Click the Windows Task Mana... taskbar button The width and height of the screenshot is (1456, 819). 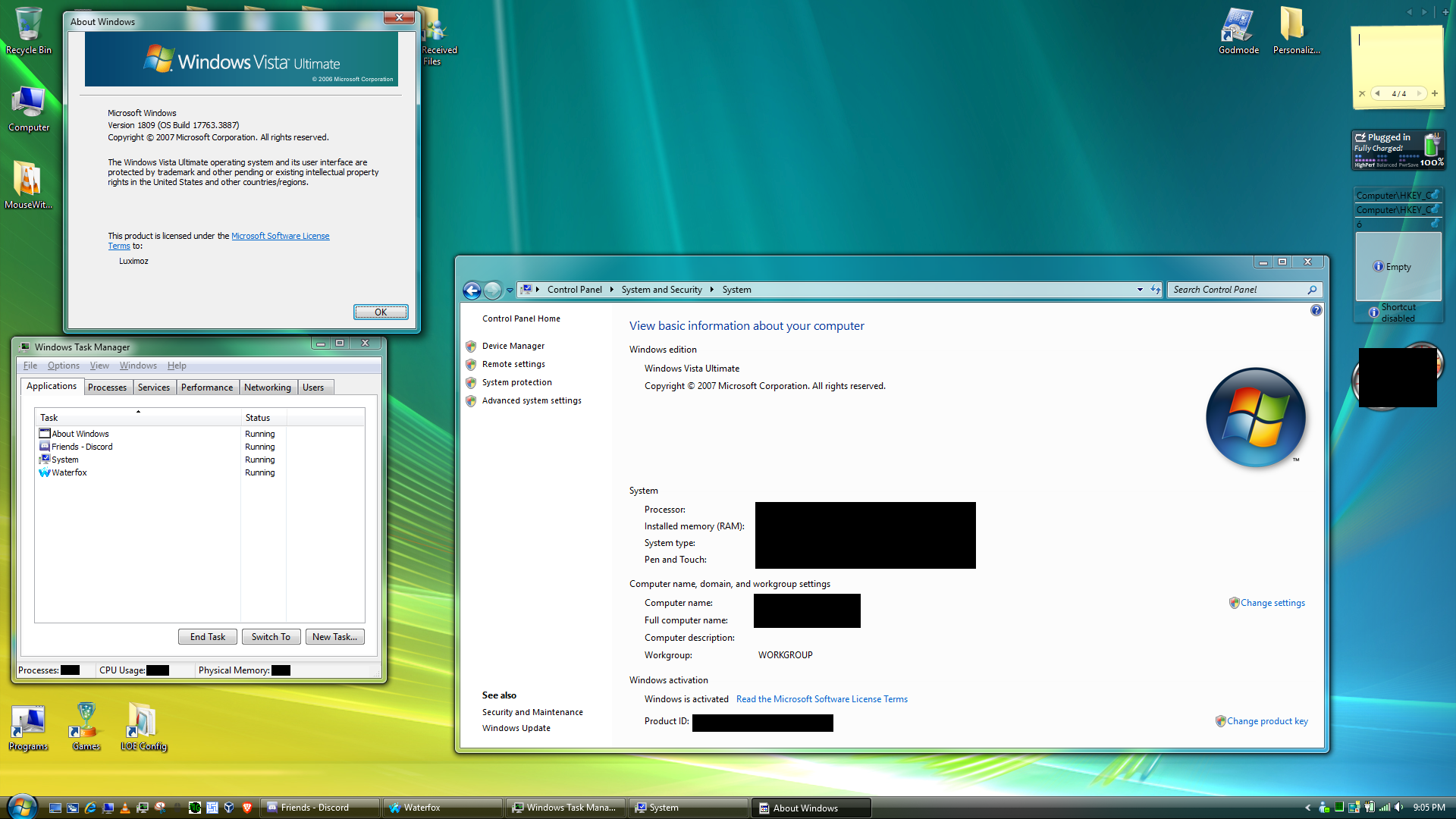click(x=565, y=808)
